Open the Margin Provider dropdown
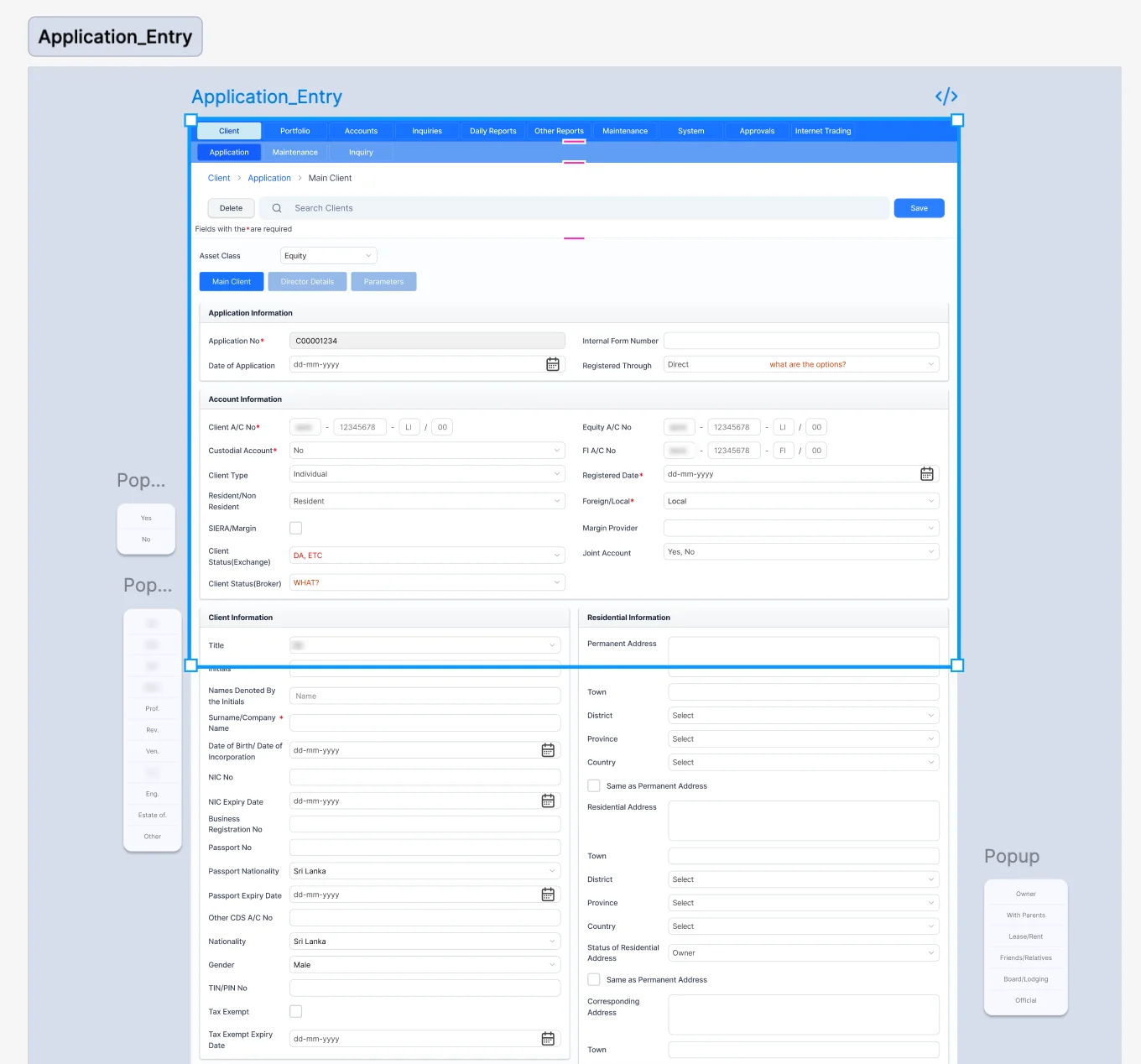 801,528
